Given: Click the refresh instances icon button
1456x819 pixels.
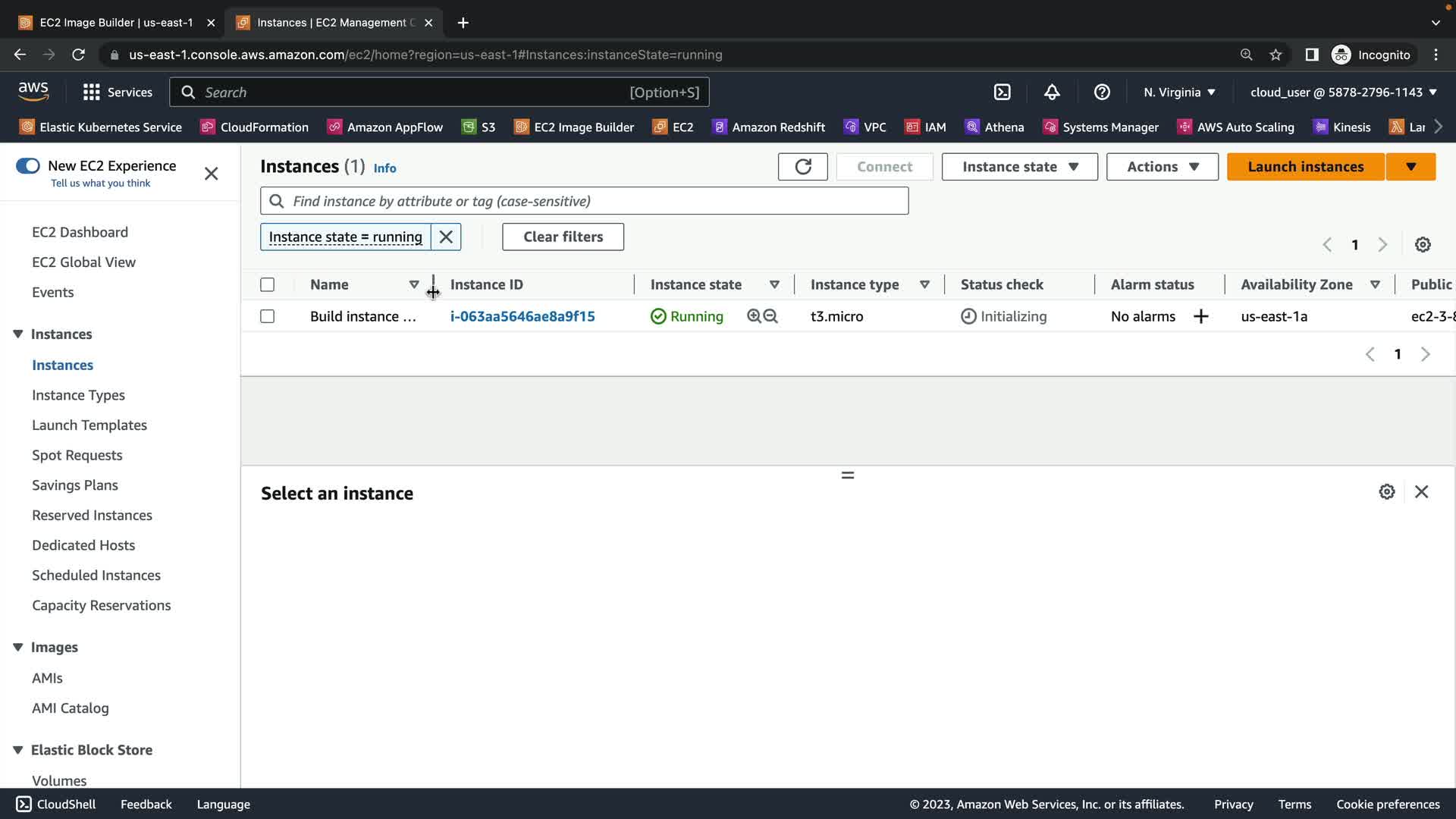Looking at the screenshot, I should pos(802,167).
